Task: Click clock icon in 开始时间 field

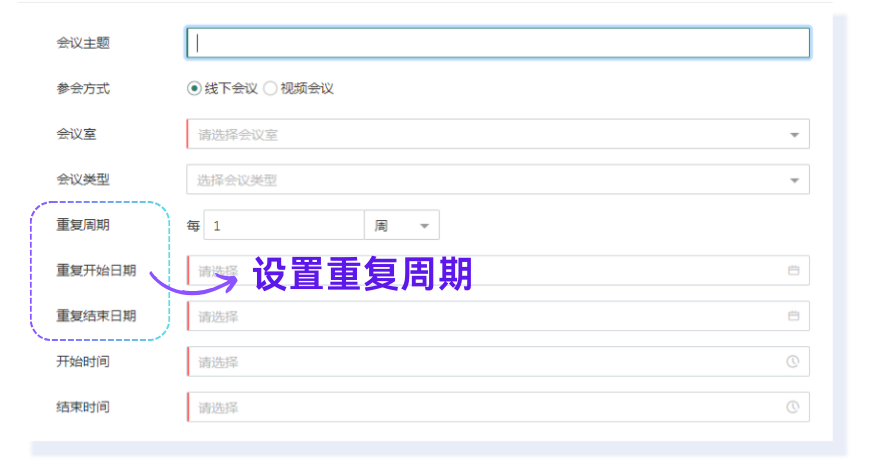Action: [x=793, y=361]
